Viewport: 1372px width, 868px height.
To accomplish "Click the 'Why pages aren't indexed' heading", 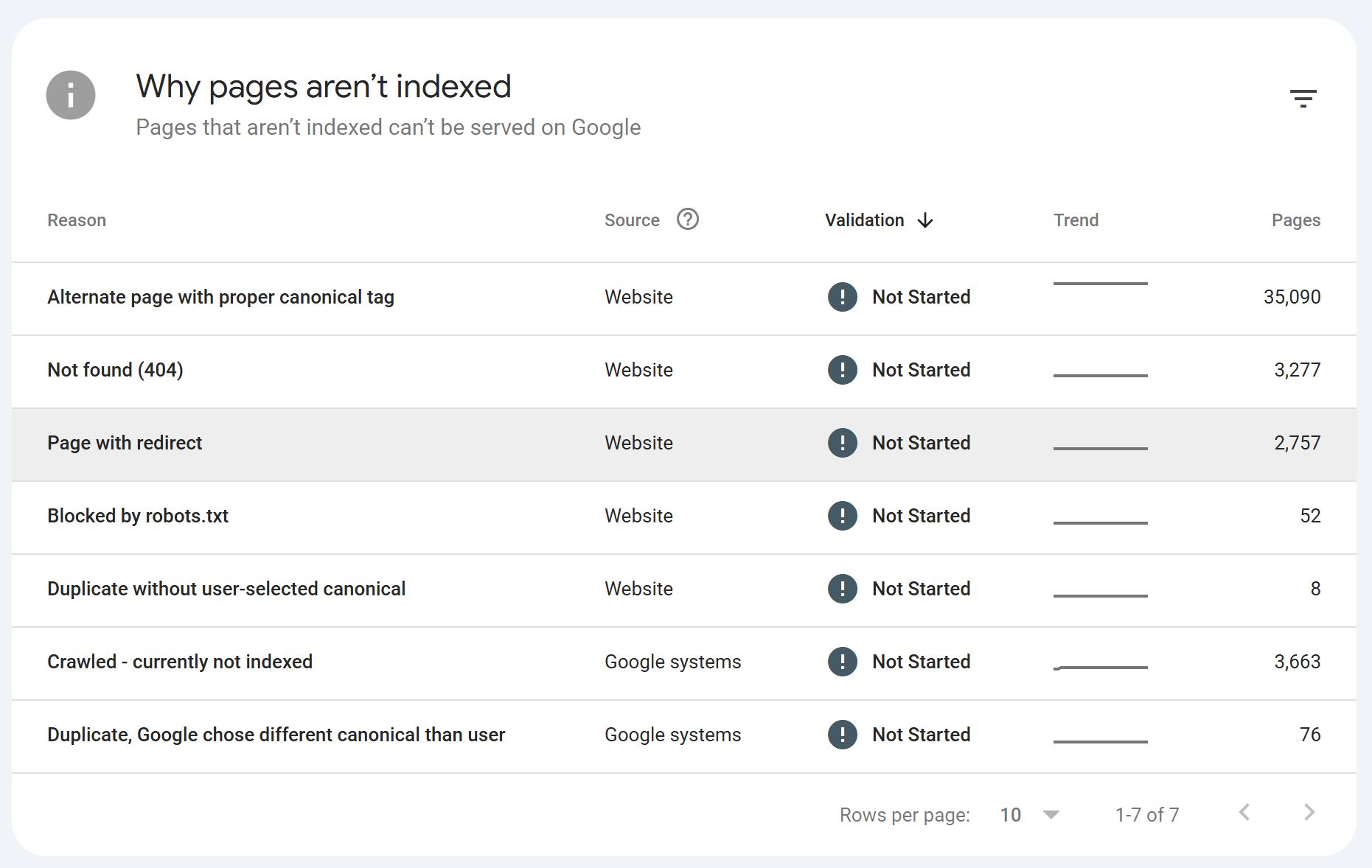I will click(x=324, y=87).
